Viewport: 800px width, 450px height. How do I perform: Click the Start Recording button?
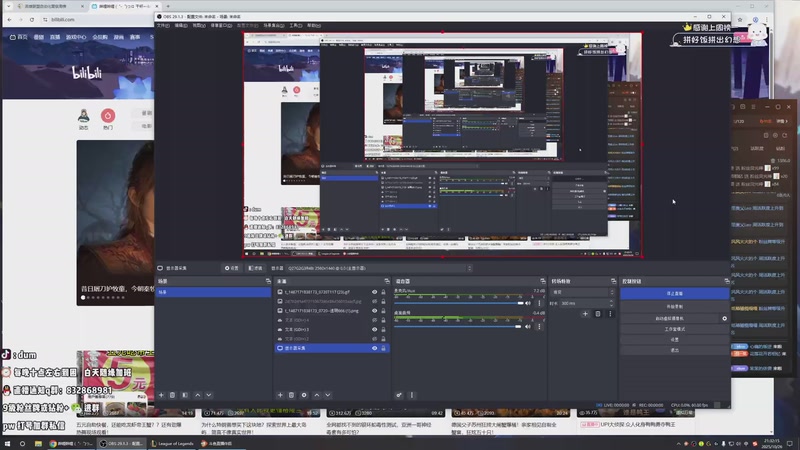[674, 306]
